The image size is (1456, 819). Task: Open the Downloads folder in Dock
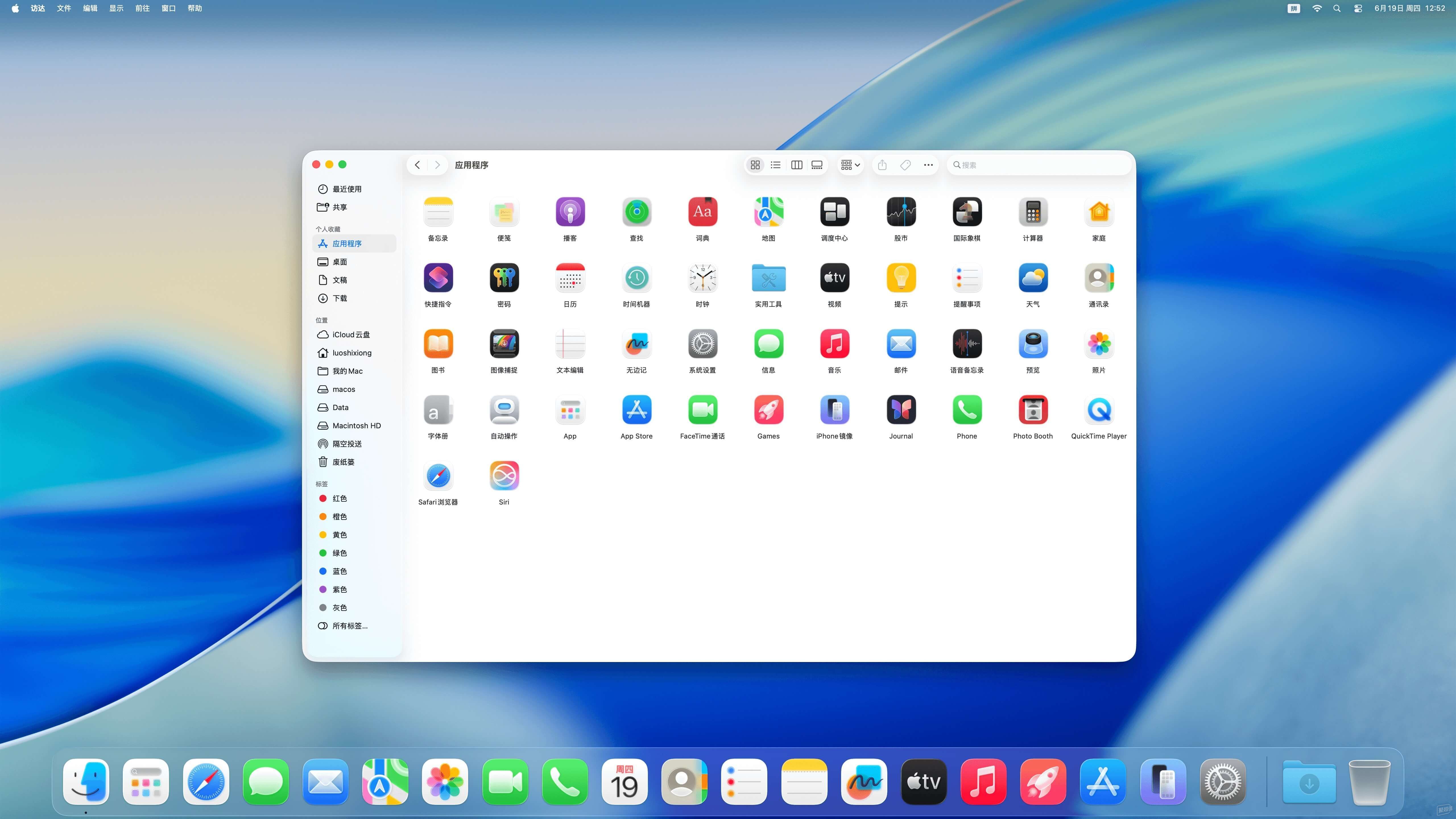(1308, 782)
